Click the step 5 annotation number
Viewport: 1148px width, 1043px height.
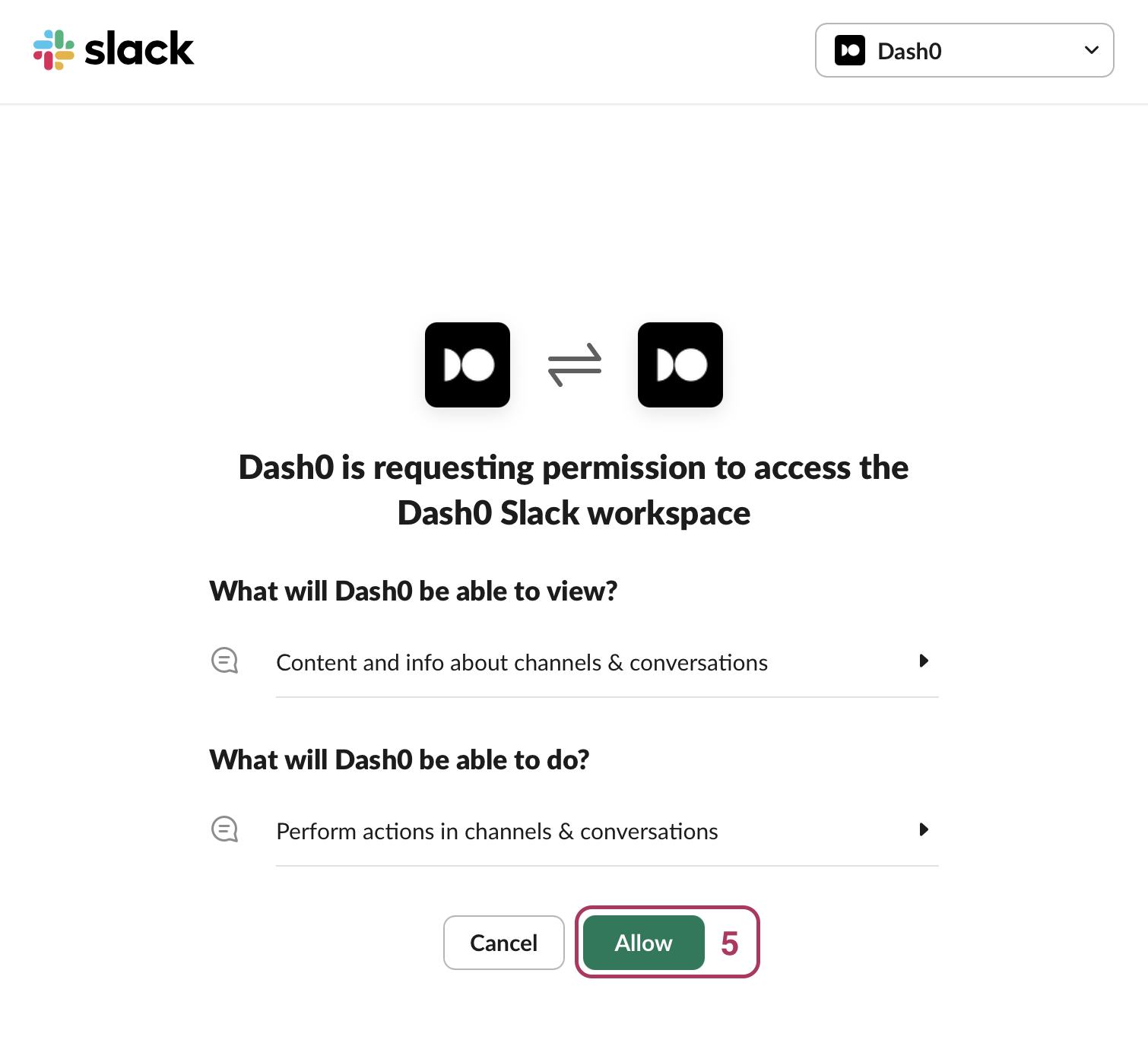tap(730, 943)
